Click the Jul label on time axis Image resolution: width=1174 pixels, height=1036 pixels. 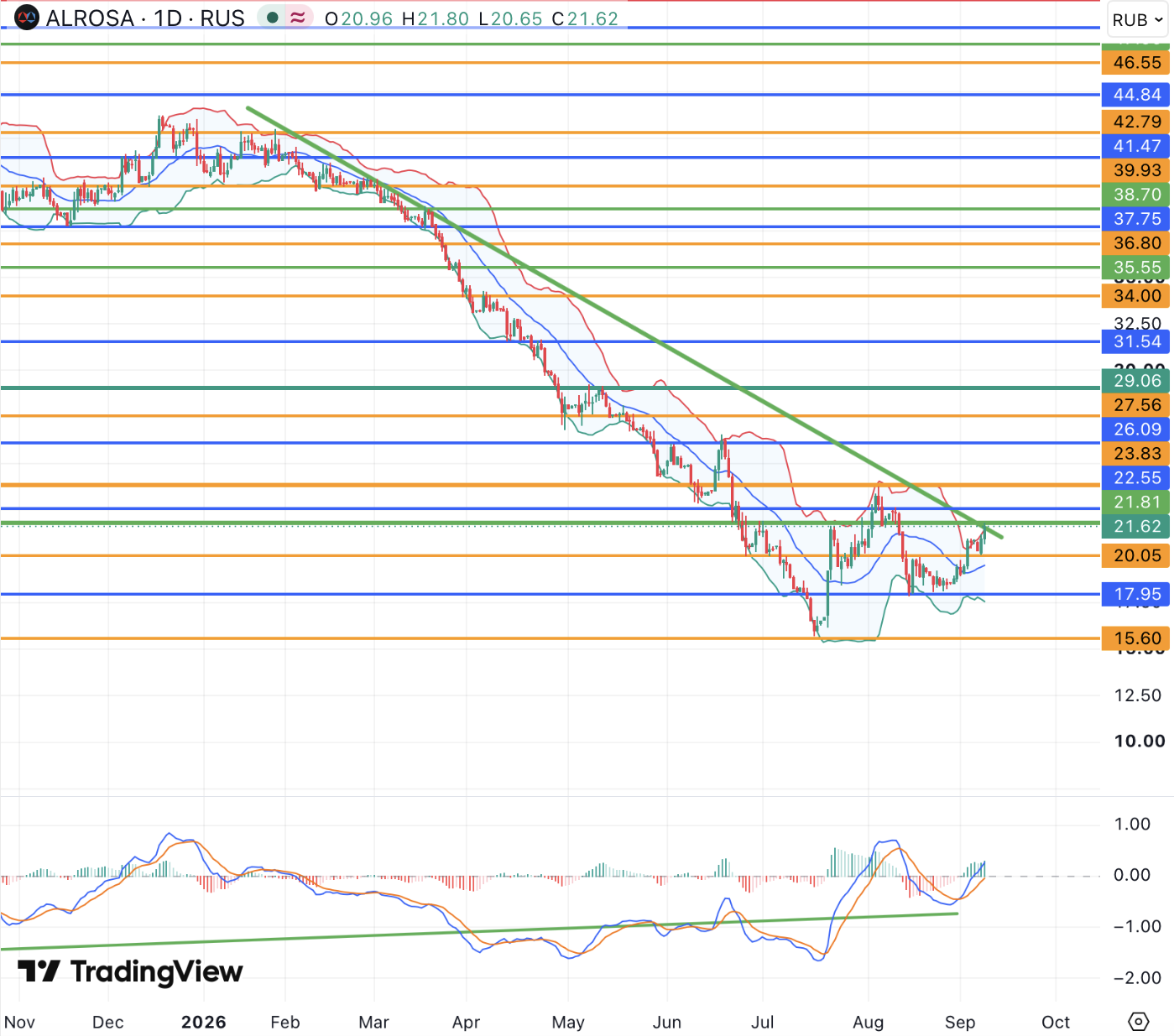(x=762, y=1022)
